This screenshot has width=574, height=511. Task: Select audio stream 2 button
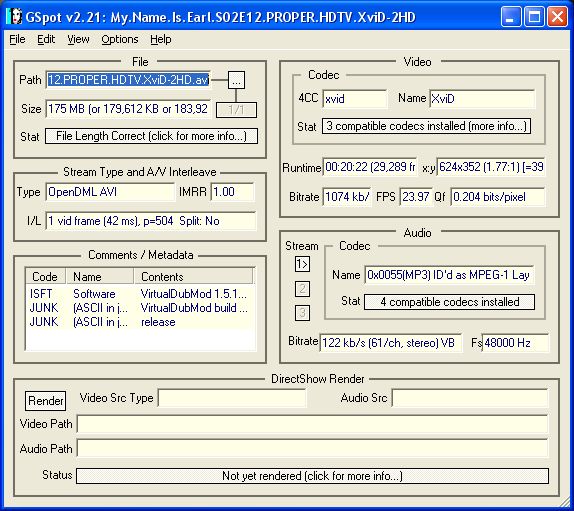[x=302, y=289]
